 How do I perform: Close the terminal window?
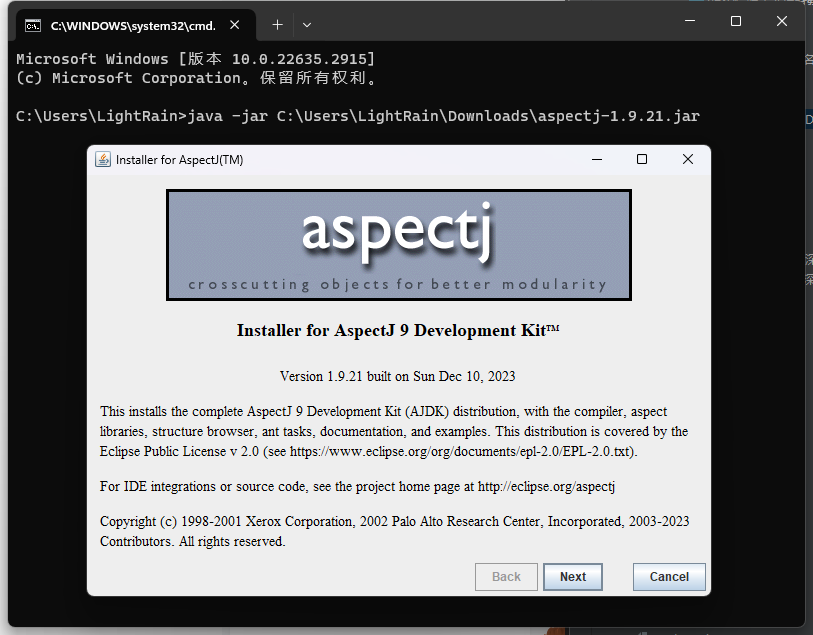click(782, 21)
